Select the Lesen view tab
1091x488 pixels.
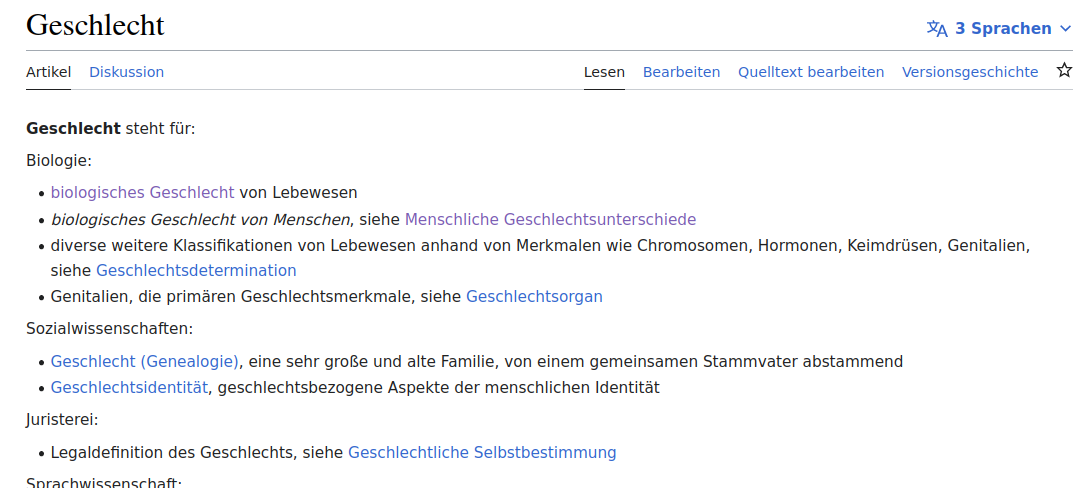click(604, 72)
